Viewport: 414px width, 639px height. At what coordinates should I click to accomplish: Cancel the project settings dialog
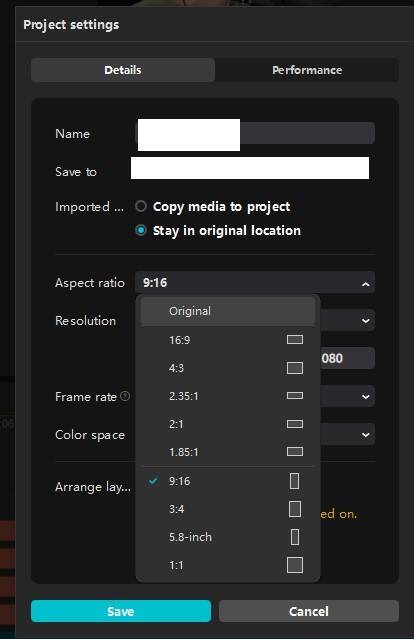click(x=308, y=611)
